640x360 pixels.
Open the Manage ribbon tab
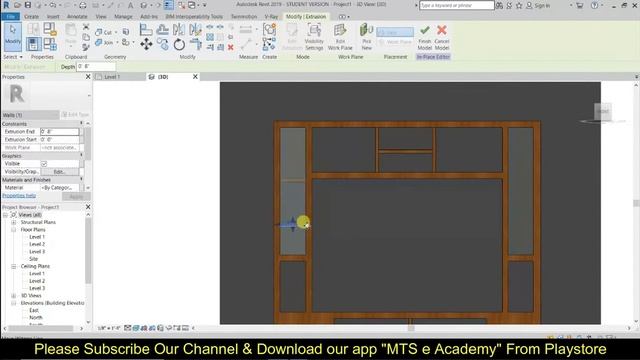click(x=123, y=17)
